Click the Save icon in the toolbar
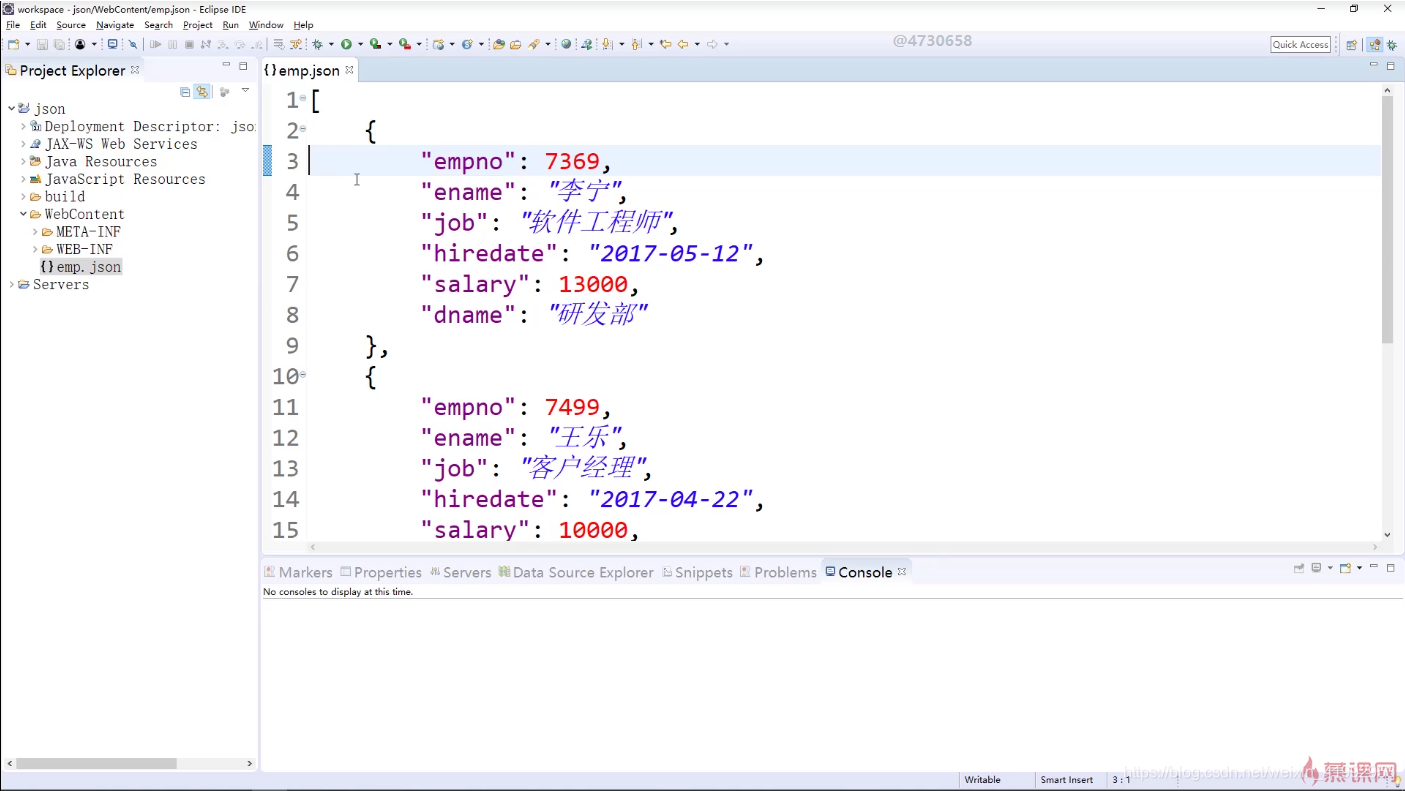 [x=42, y=44]
